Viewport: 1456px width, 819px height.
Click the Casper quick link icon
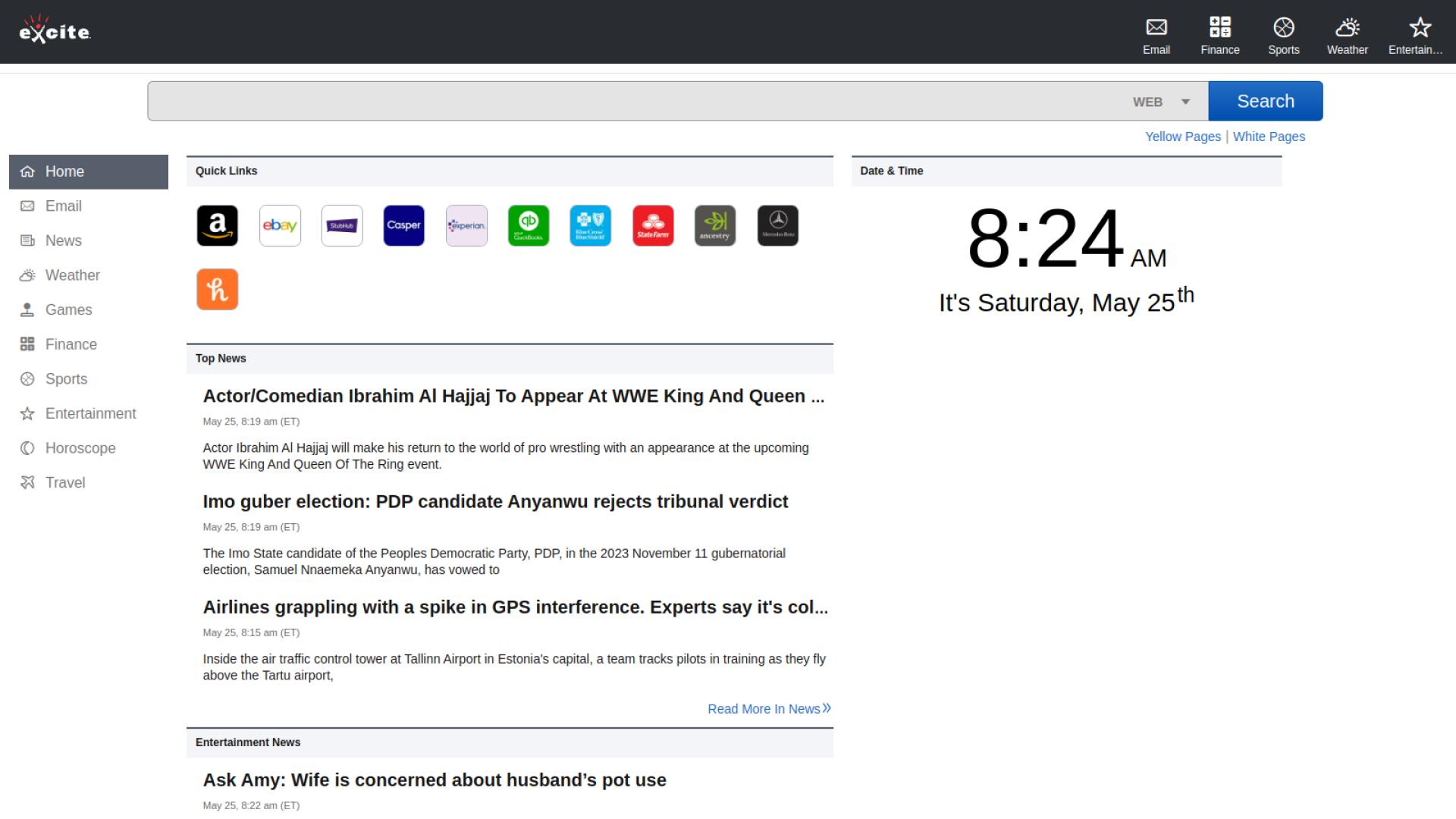click(x=404, y=225)
